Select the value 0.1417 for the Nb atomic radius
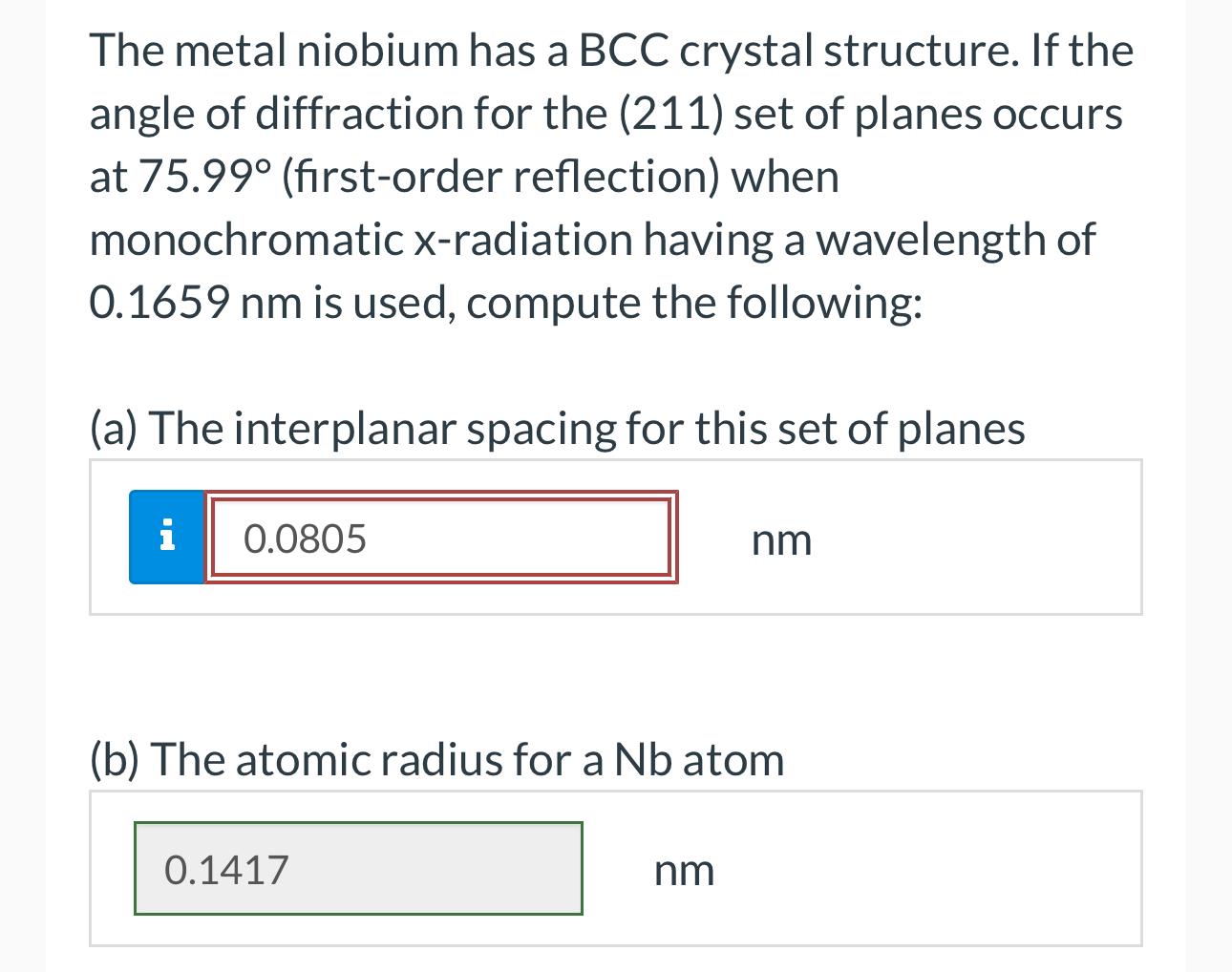Image resolution: width=1232 pixels, height=972 pixels. [x=227, y=869]
